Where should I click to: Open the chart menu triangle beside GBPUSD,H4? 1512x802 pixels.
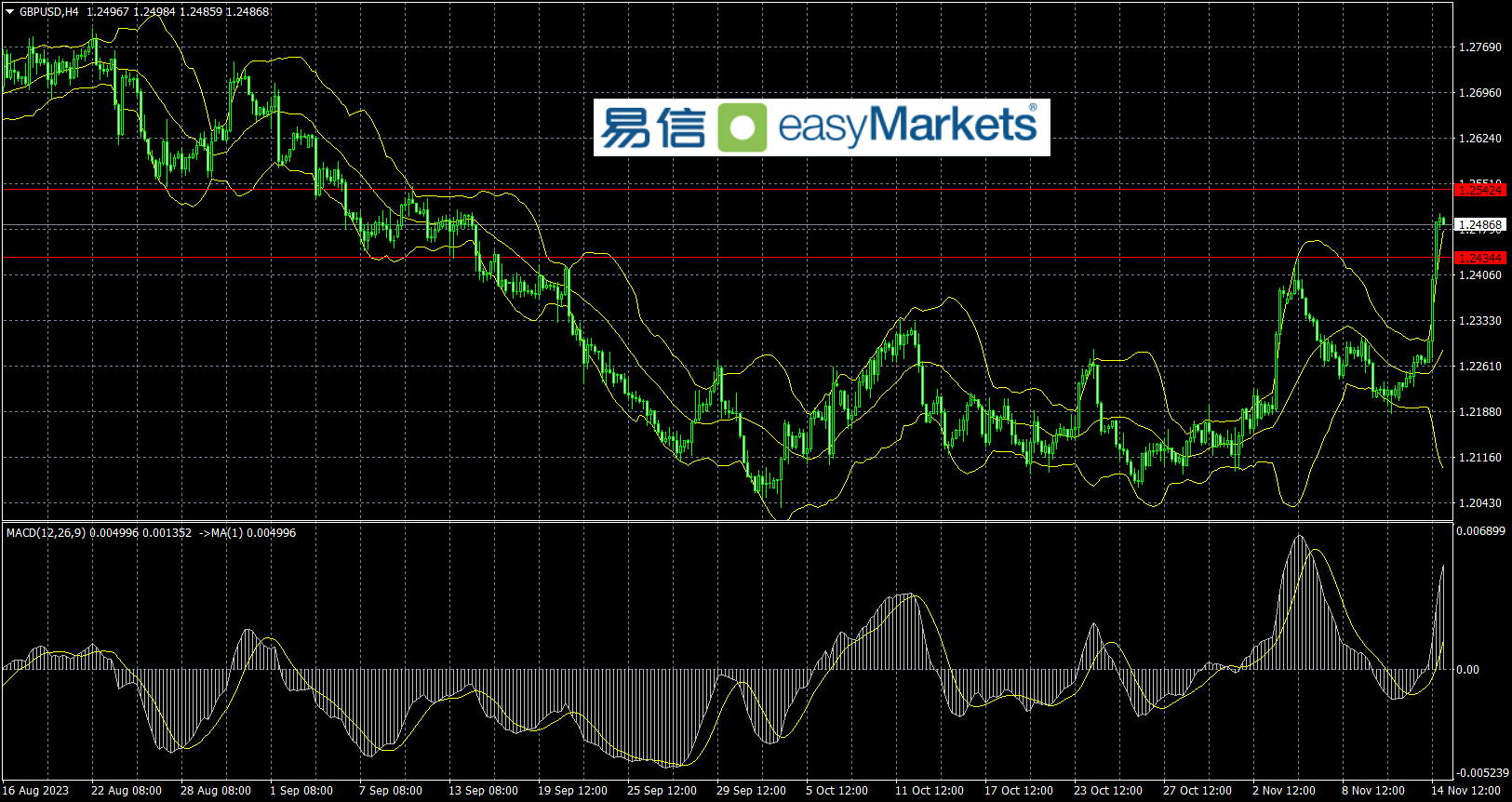pos(10,12)
